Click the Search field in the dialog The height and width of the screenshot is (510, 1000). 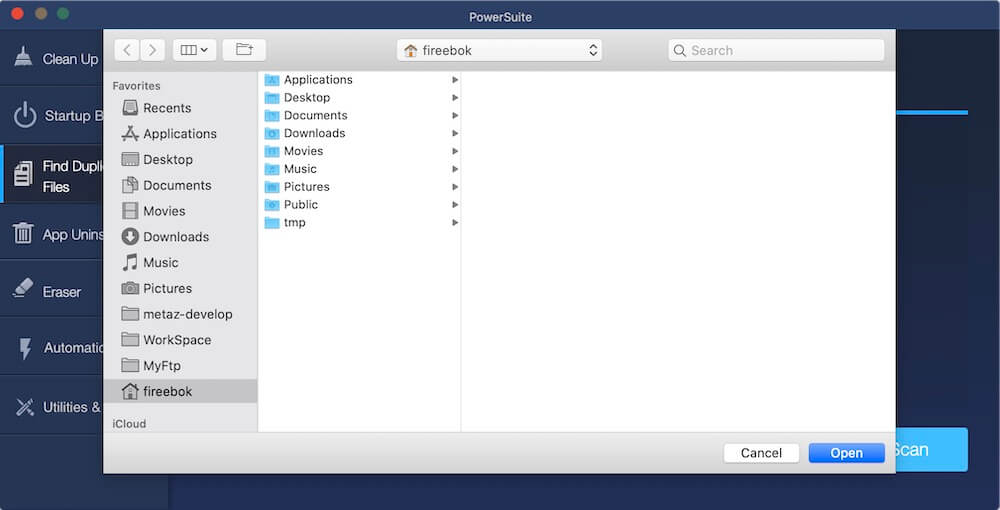[x=776, y=50]
